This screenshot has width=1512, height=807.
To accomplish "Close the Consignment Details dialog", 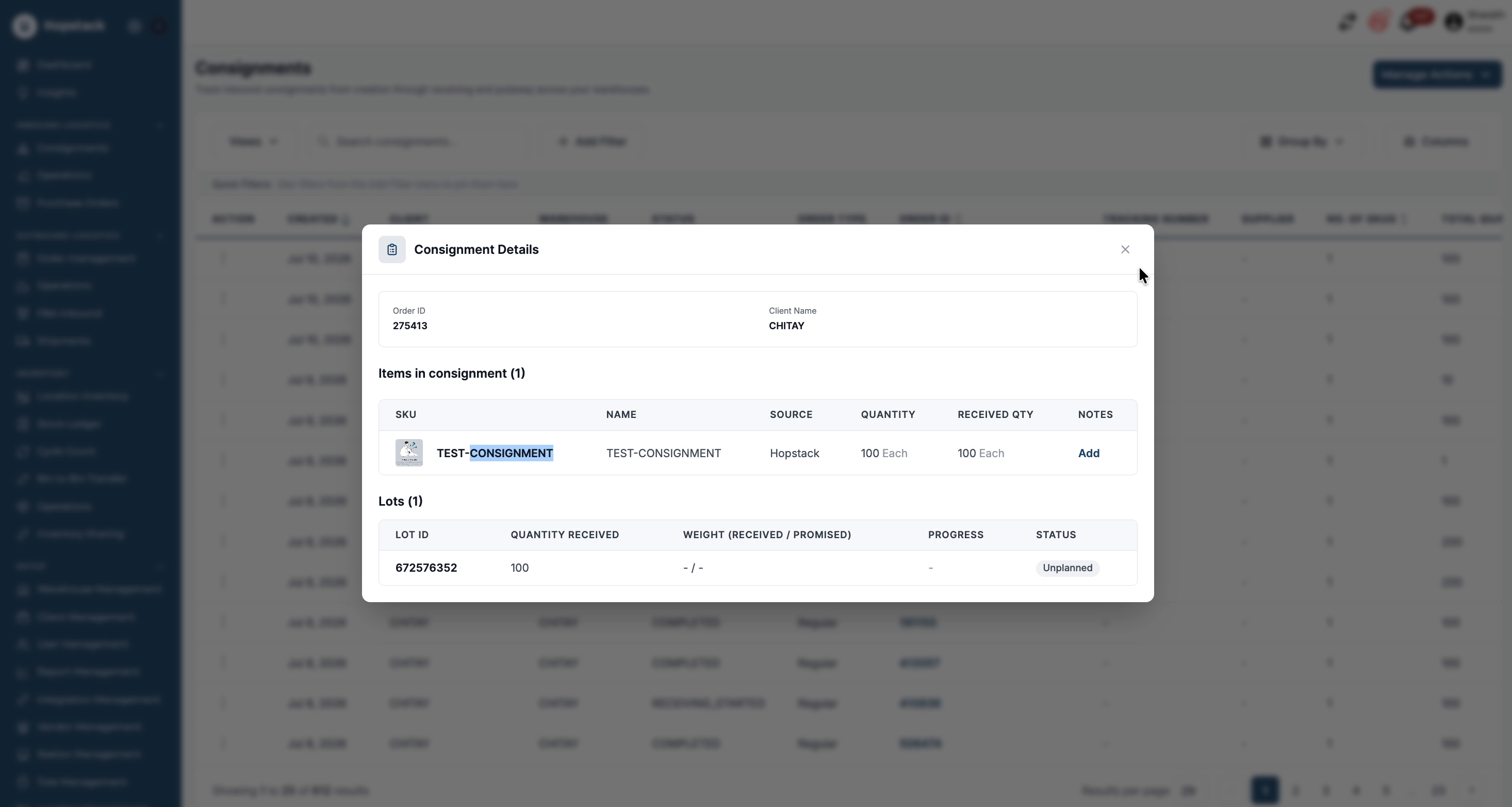I will click(x=1125, y=250).
